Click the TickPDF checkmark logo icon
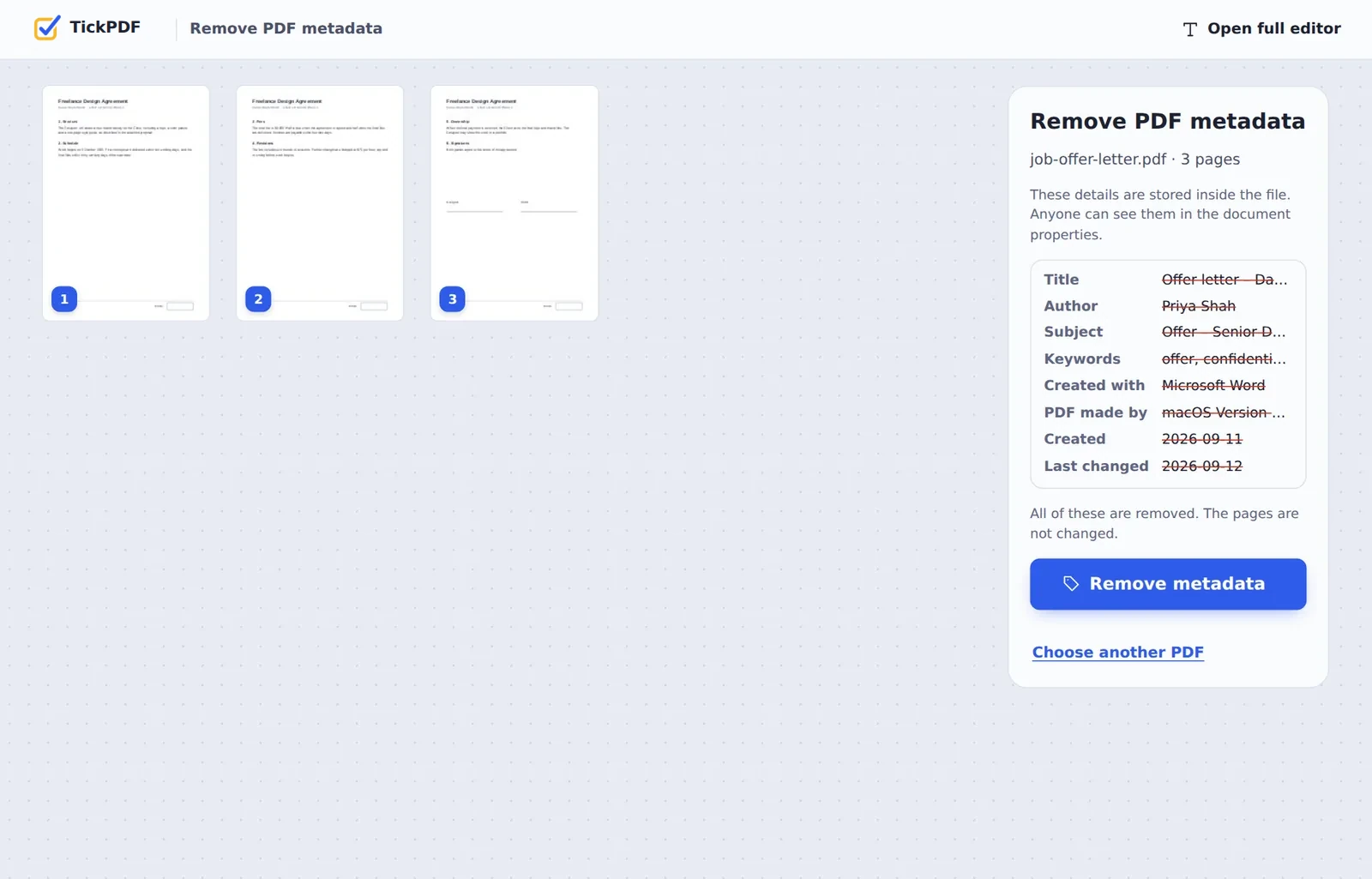The height and width of the screenshot is (879, 1372). pyautogui.click(x=47, y=27)
